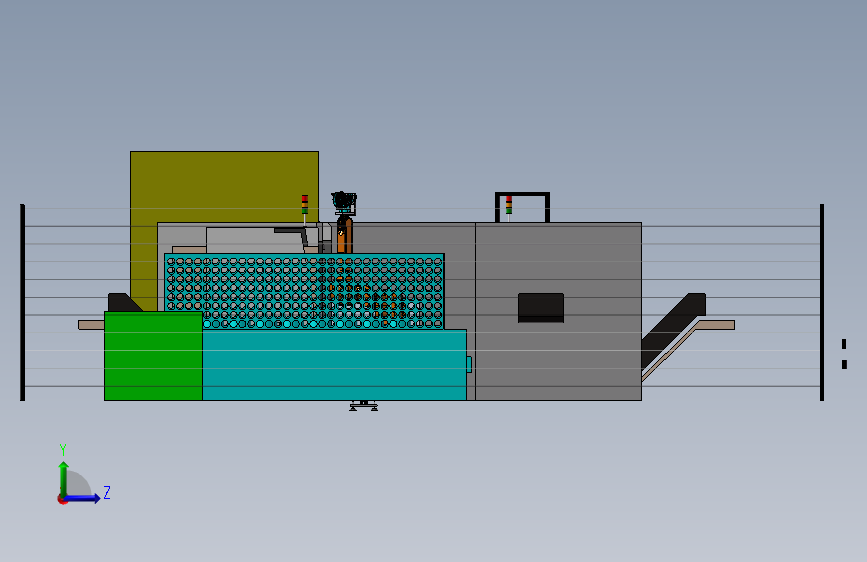Screen dimensions: 867x562
Task: Select the right section of the gray enclosure
Action: 558,311
